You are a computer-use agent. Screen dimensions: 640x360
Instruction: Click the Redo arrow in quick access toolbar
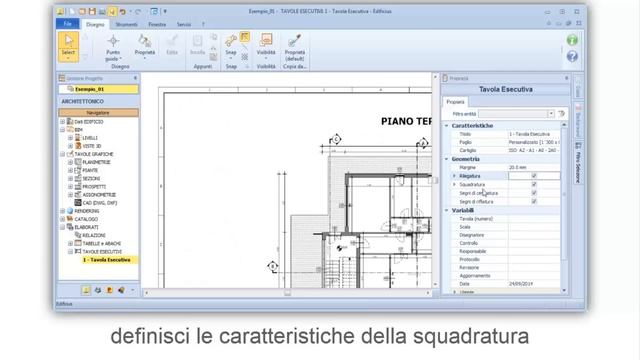138,11
